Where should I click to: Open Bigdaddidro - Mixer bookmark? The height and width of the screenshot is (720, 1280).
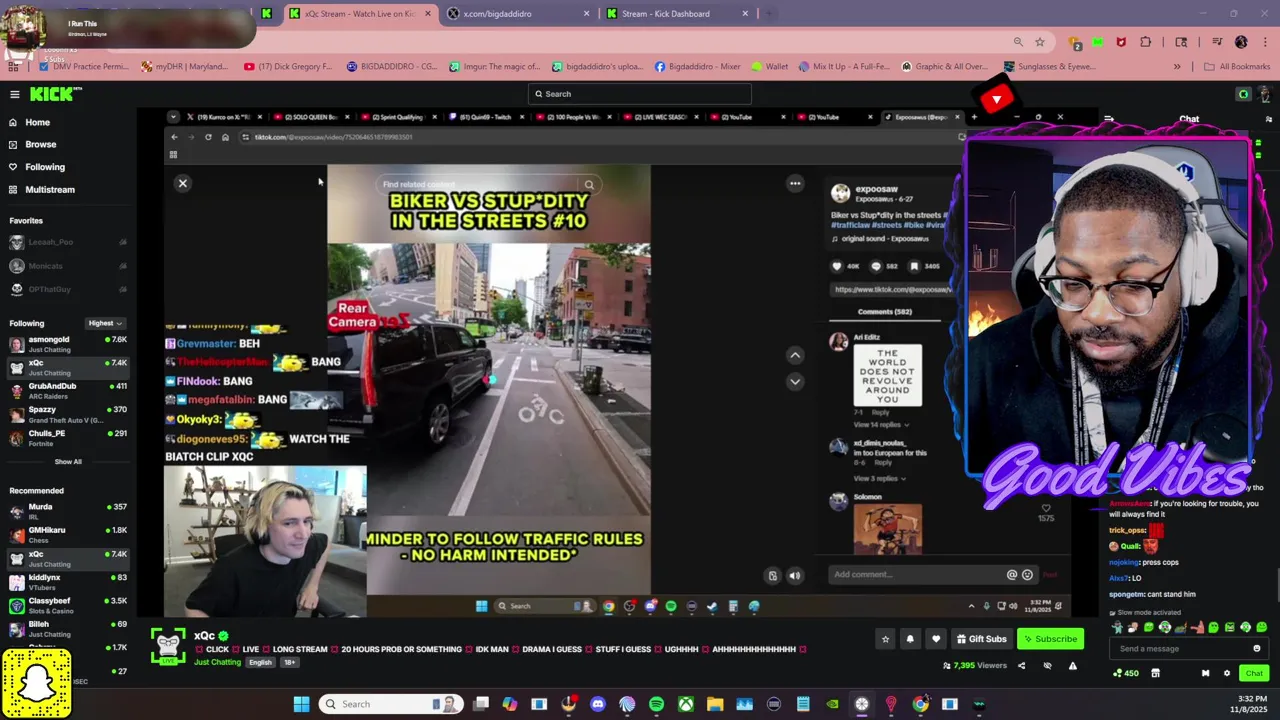point(698,67)
